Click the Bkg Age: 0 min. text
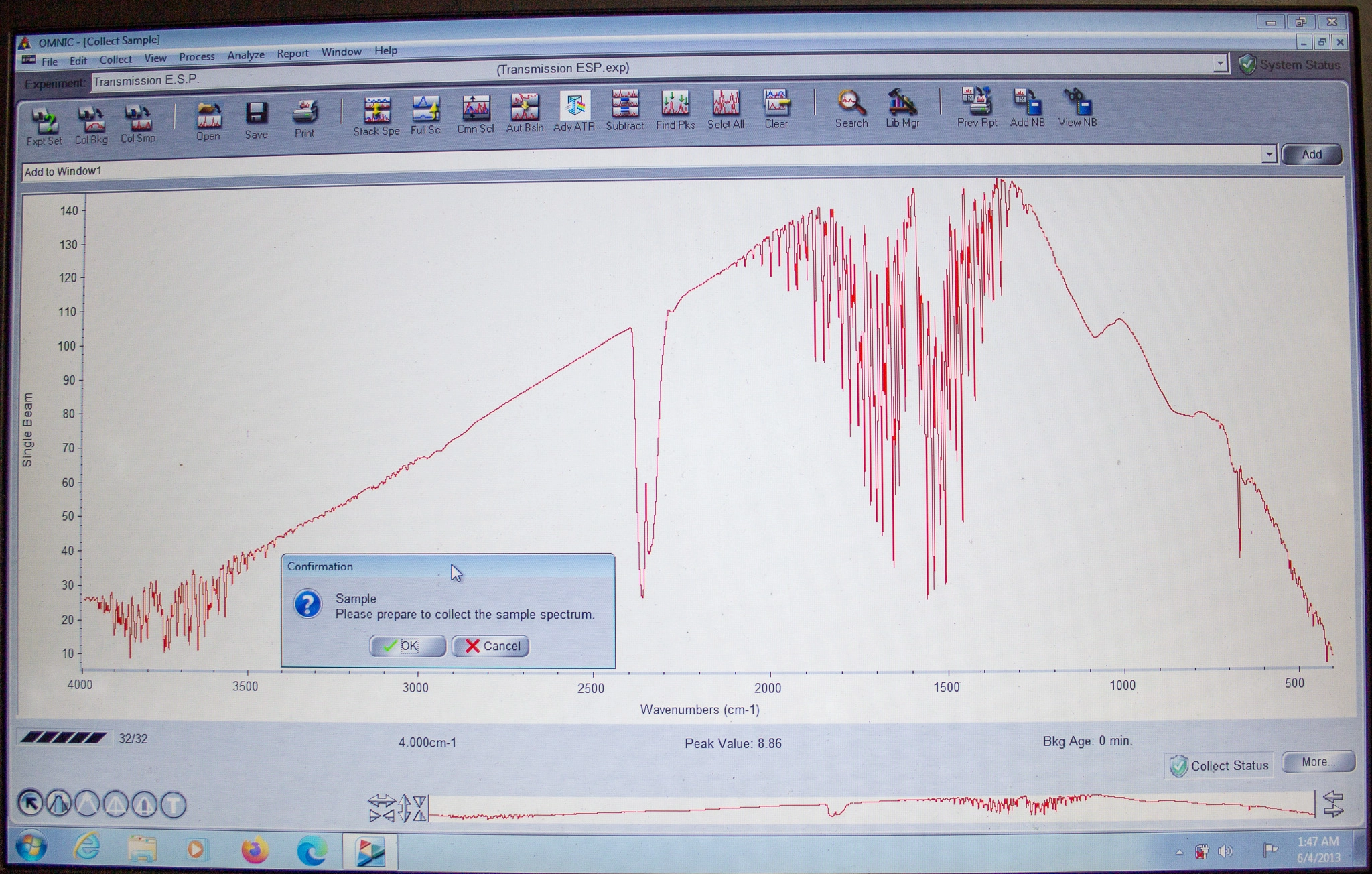This screenshot has height=874, width=1372. point(1087,741)
